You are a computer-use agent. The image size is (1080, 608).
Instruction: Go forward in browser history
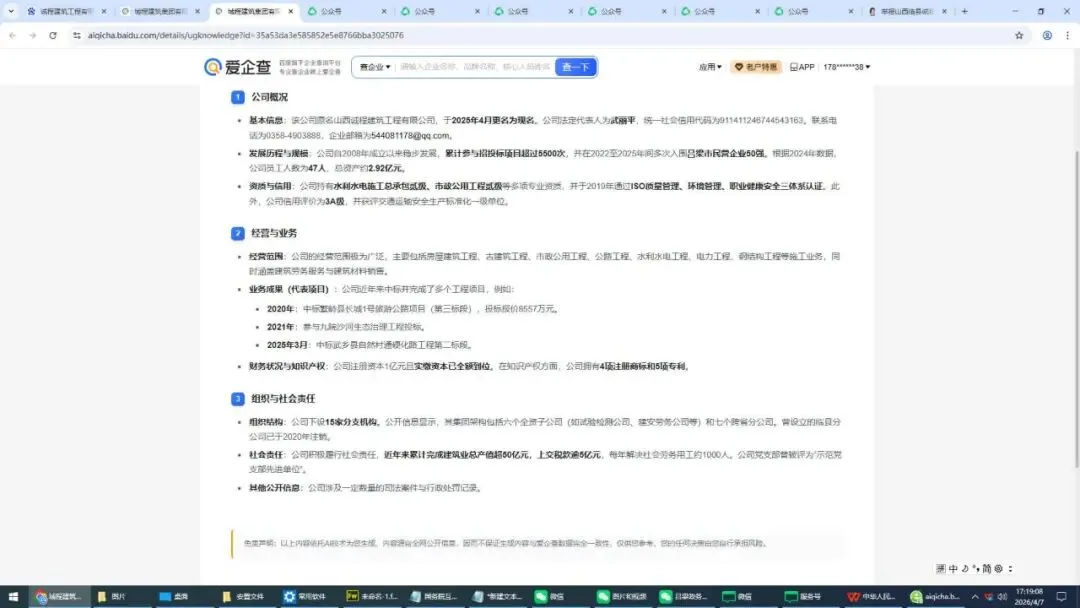32,35
